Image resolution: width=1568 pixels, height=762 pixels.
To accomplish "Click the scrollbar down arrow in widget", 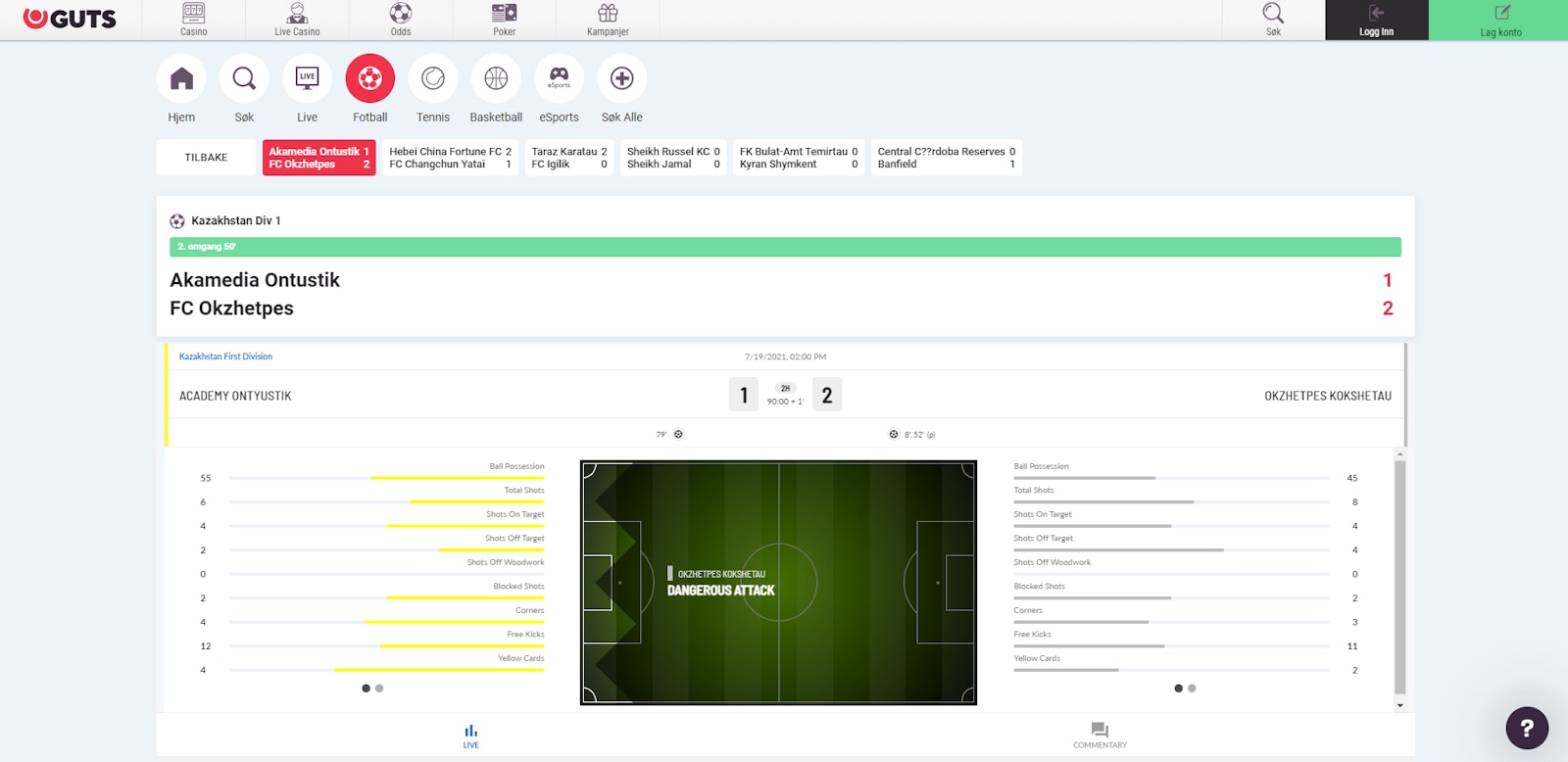I will (1399, 705).
